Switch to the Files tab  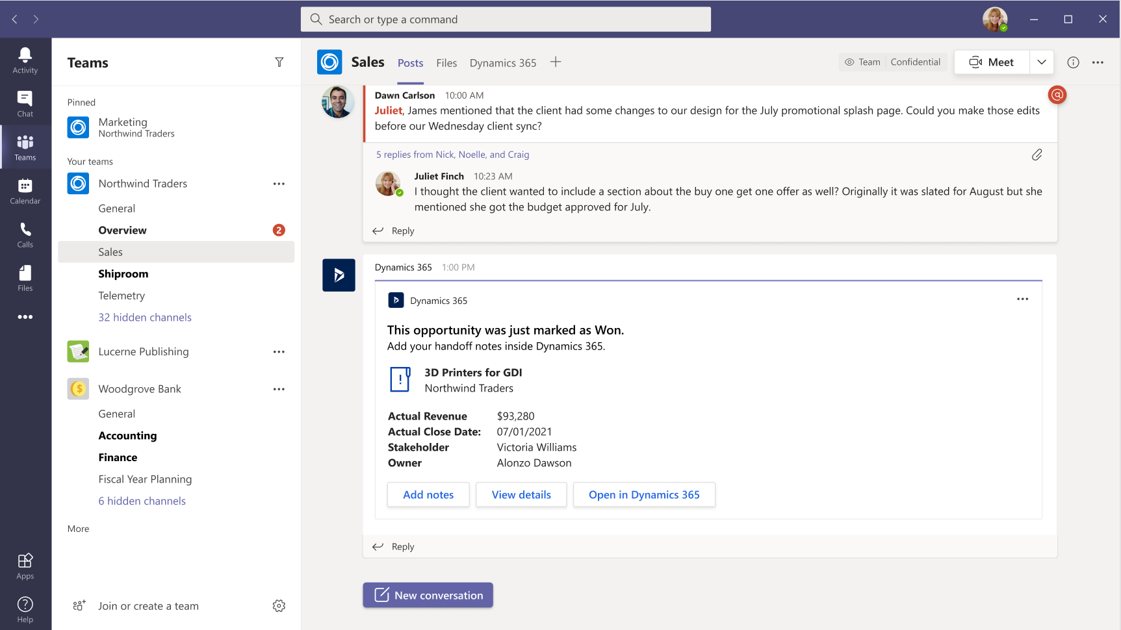446,63
